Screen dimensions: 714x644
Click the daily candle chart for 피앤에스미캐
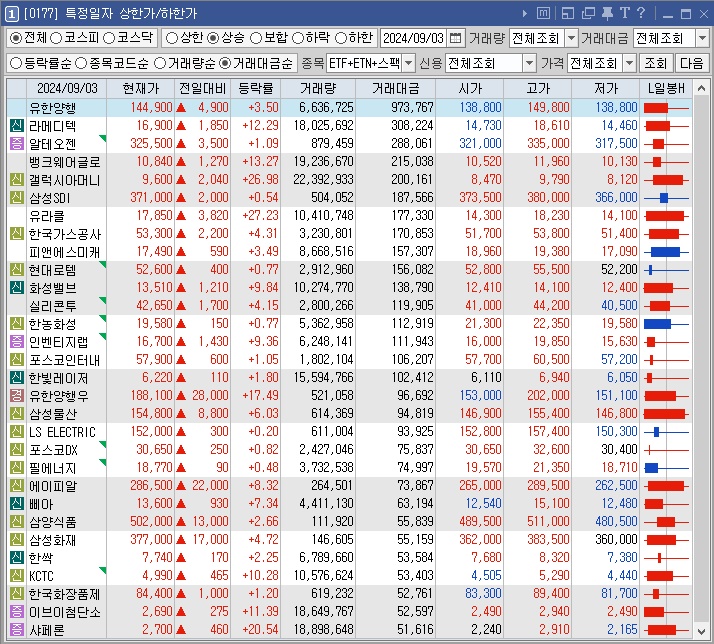[x=666, y=251]
